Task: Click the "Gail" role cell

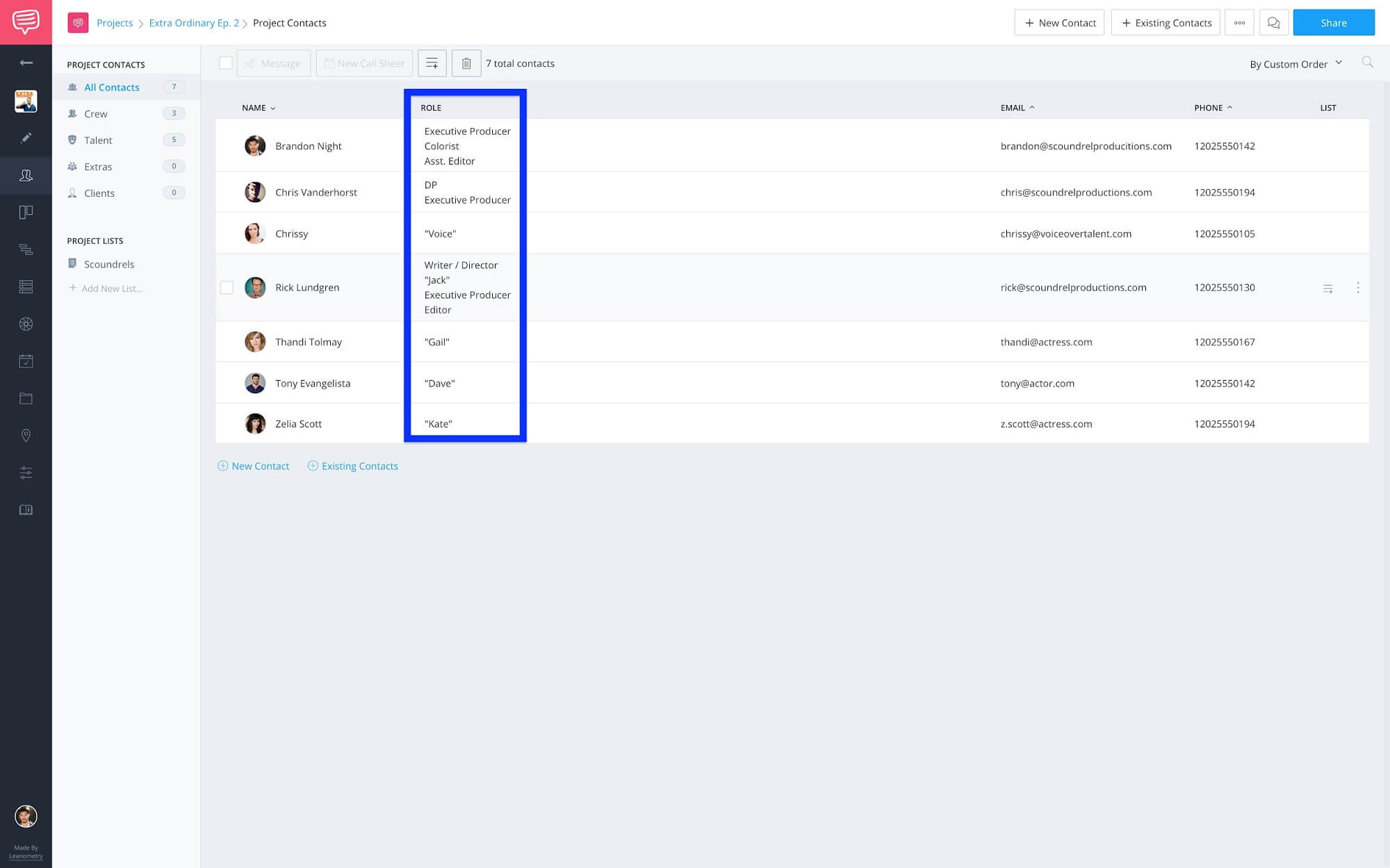Action: click(436, 342)
